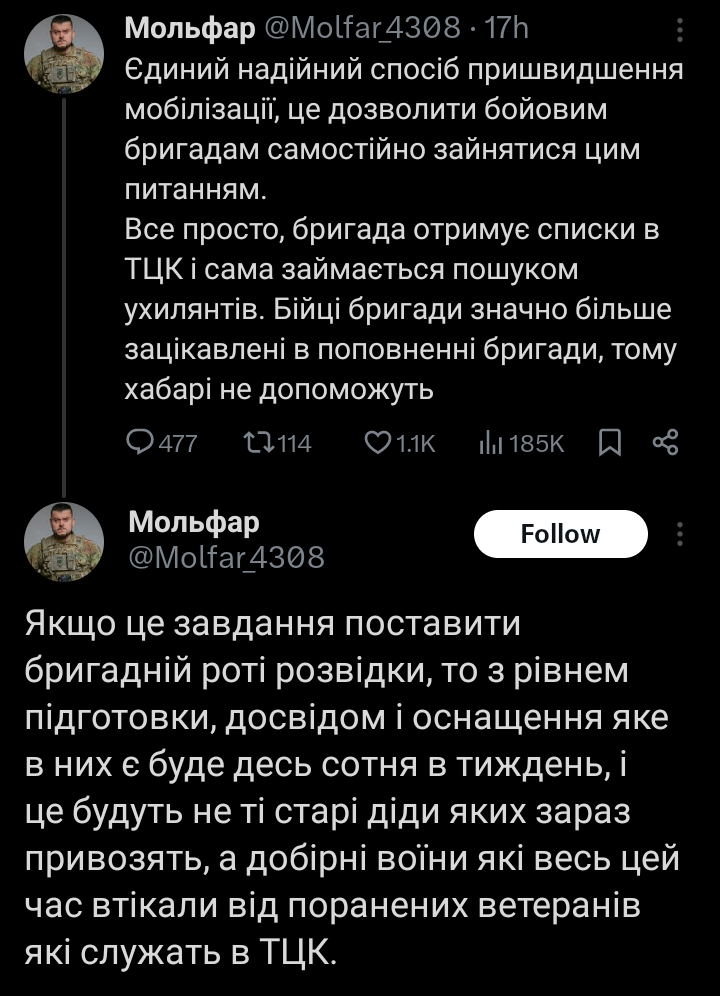View post analytics bar chart icon

coord(490,443)
